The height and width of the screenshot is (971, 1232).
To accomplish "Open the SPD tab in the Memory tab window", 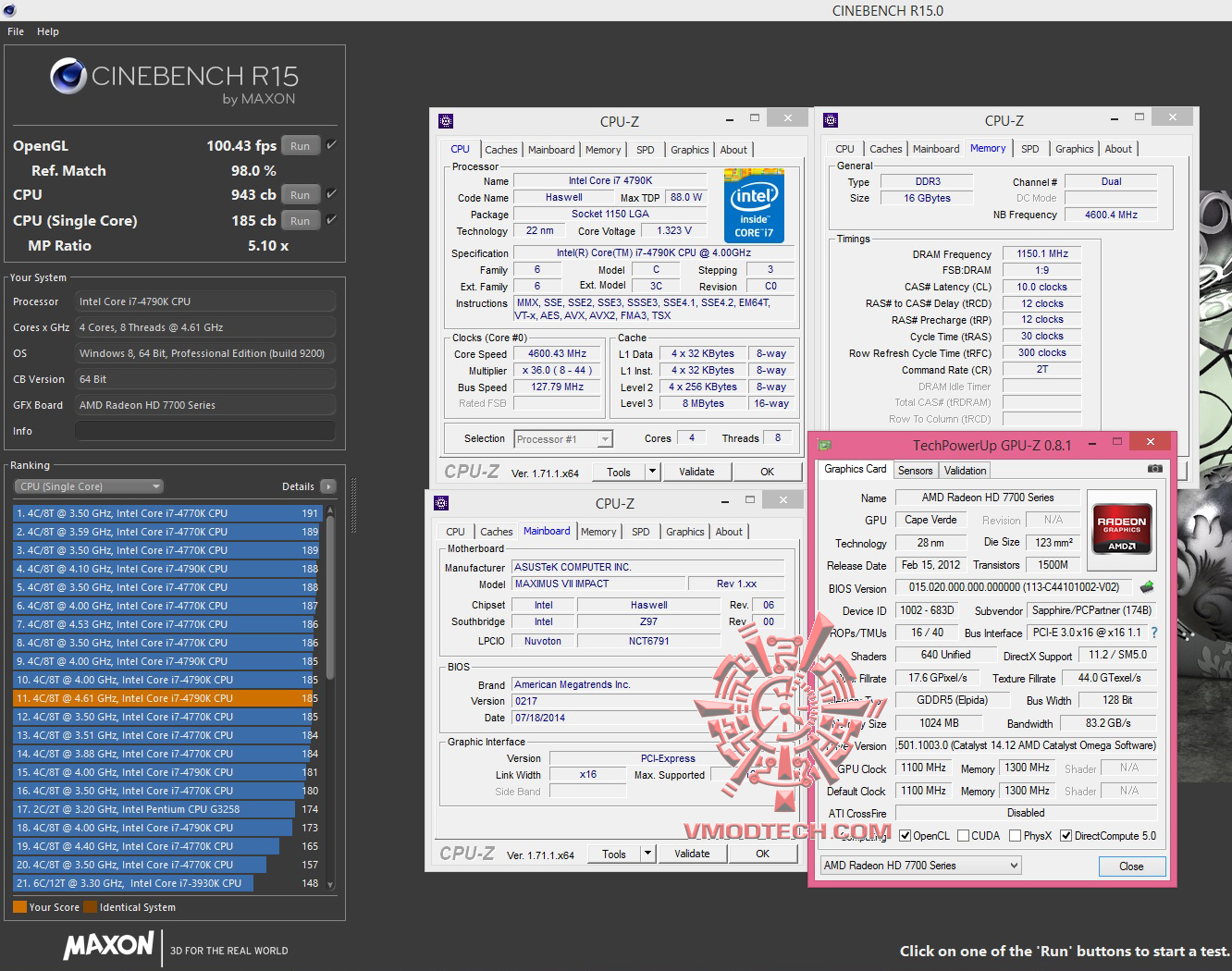I will (x=1030, y=149).
